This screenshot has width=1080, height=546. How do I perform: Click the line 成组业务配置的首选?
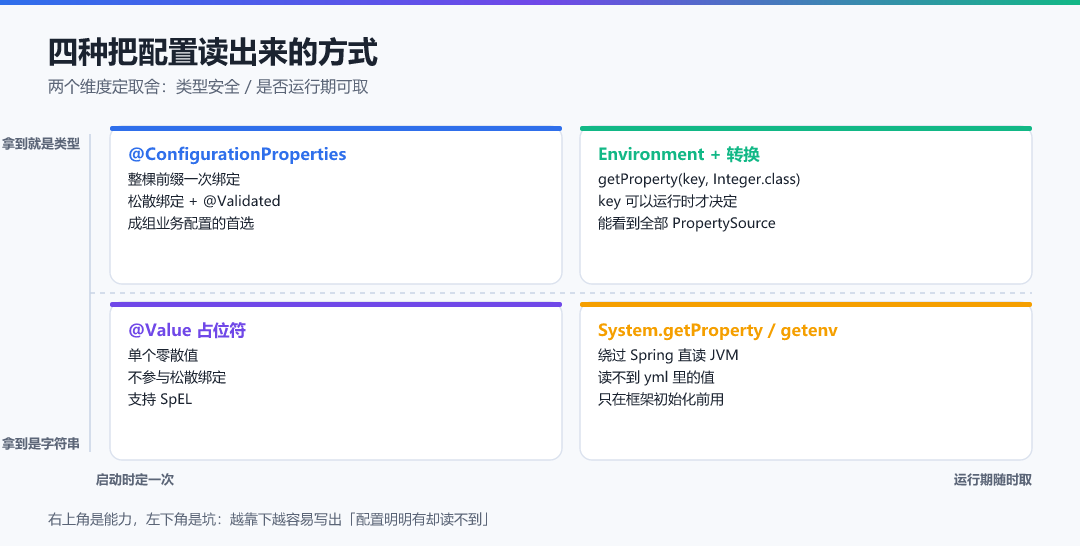pos(191,223)
